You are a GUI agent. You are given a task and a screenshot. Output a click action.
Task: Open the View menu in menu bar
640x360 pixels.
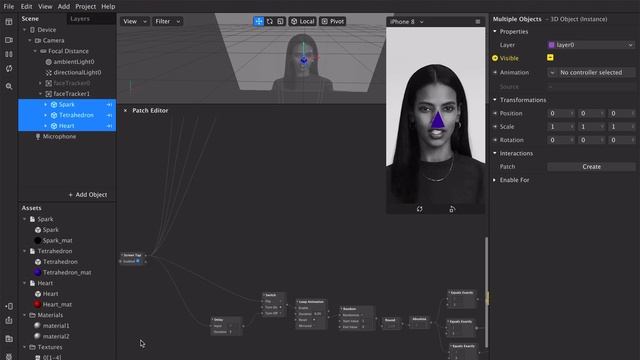coord(45,7)
